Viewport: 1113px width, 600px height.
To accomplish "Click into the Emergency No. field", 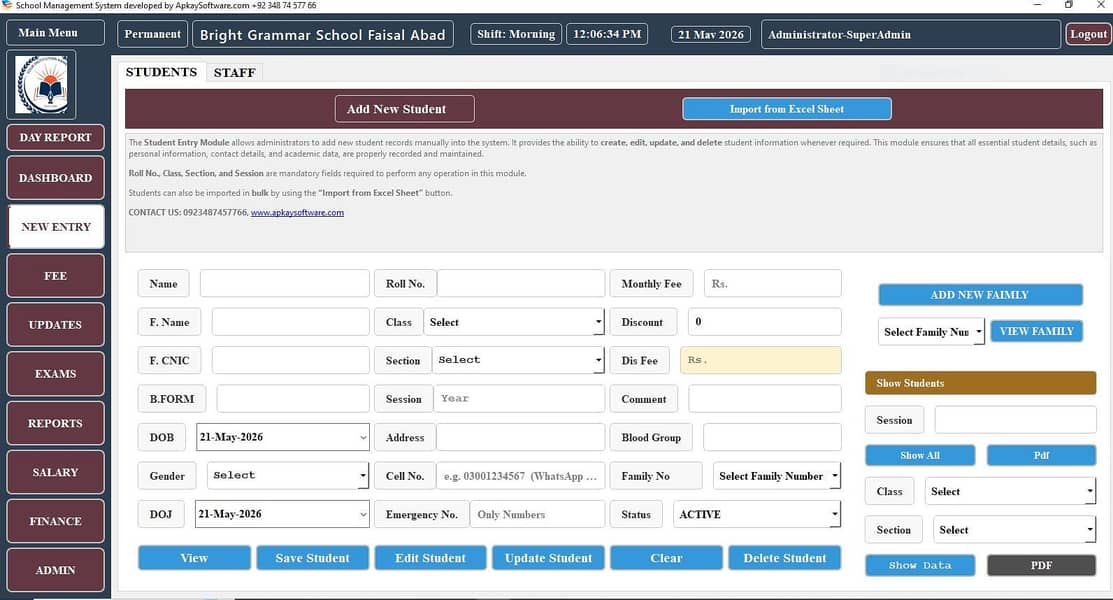I will point(537,514).
